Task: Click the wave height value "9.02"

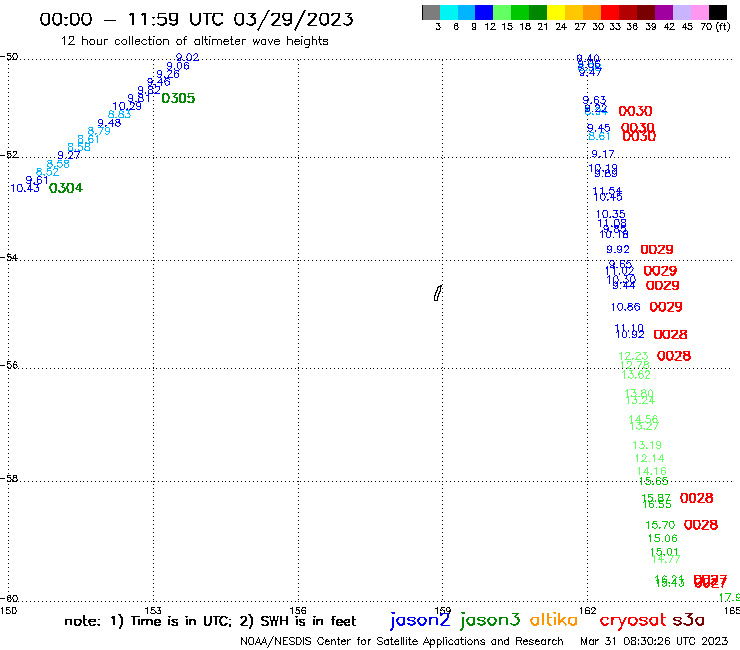Action: (x=187, y=57)
